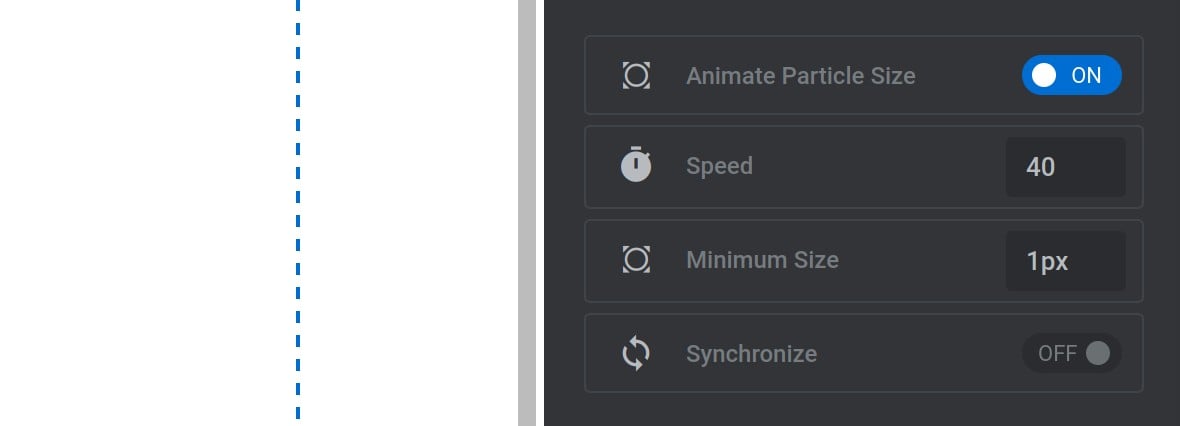The width and height of the screenshot is (1180, 426).
Task: Click the Animate Particle Size icon
Action: [x=636, y=75]
